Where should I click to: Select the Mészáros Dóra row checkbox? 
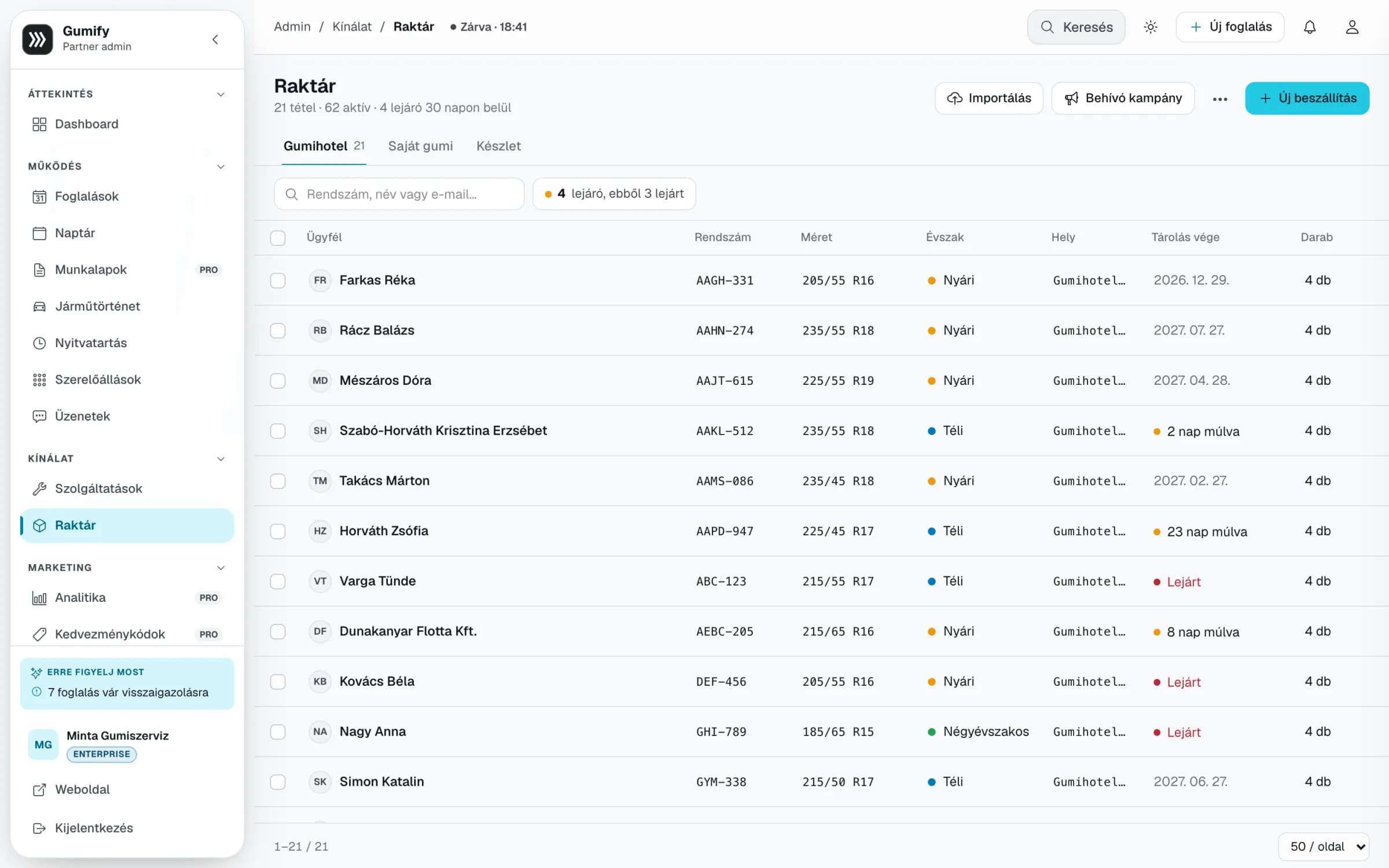pyautogui.click(x=278, y=381)
